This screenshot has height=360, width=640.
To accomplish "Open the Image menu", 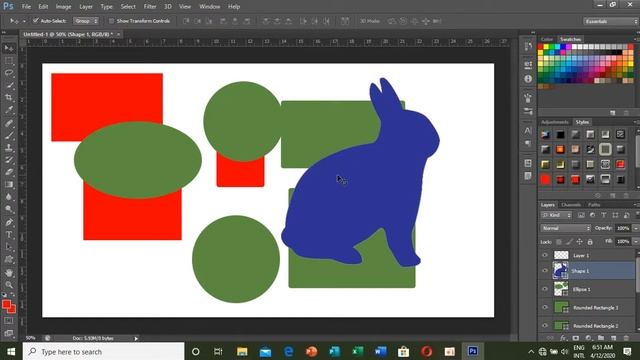I will (x=63, y=7).
